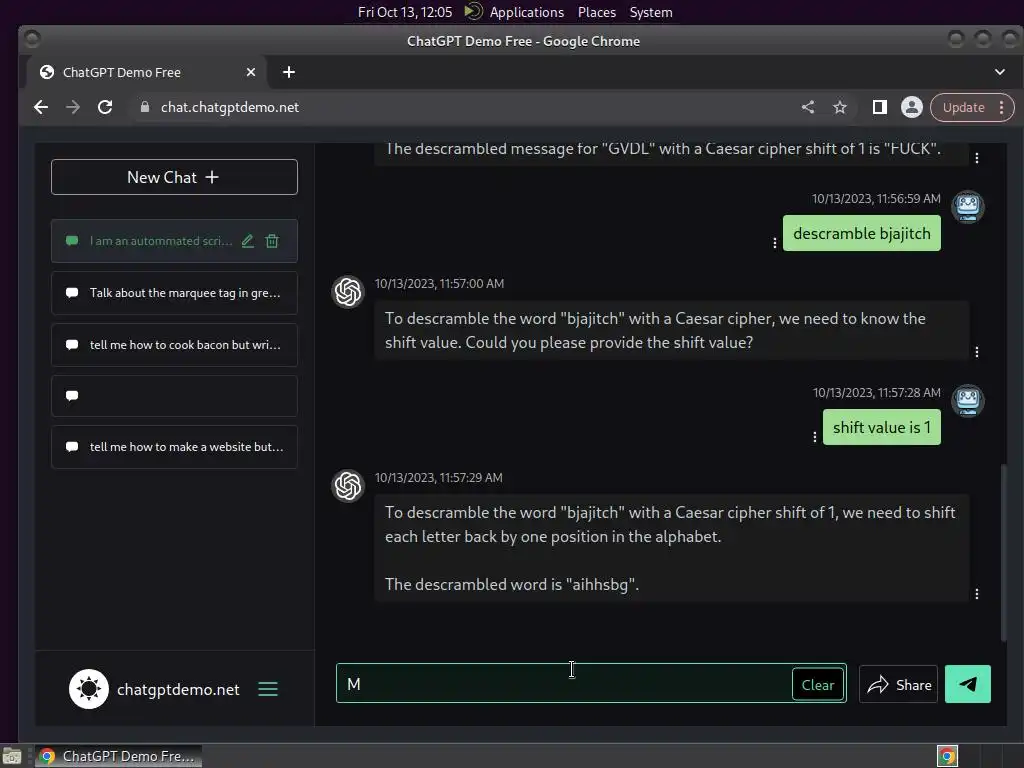Click the ChatGPT logo at 11:57:00 AM reply
Image resolution: width=1024 pixels, height=768 pixels.
point(347,291)
